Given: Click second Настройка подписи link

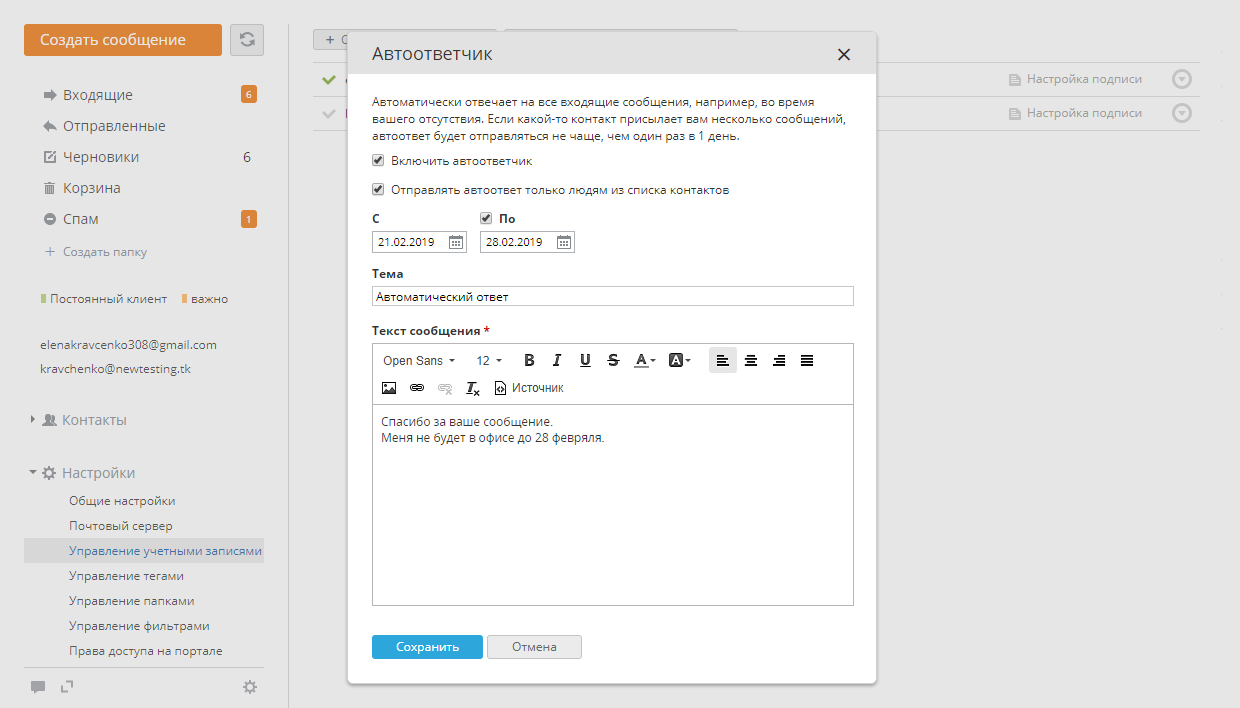Looking at the screenshot, I should click(1075, 113).
